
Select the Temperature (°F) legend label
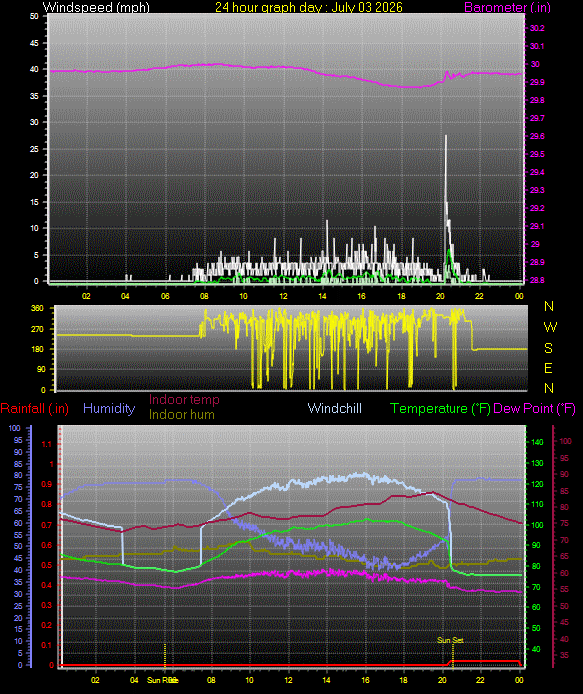(440, 409)
